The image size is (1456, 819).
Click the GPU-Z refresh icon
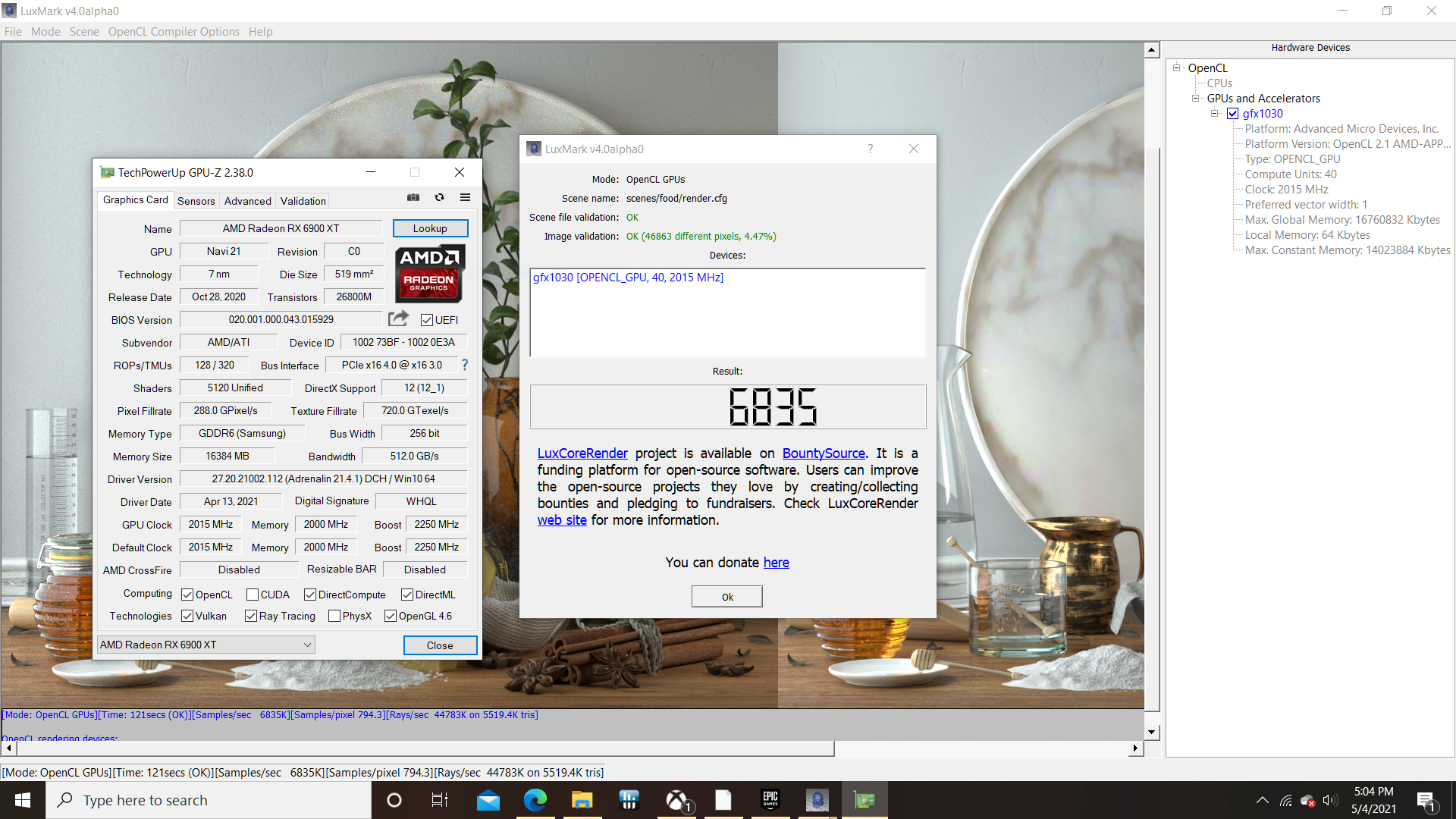click(439, 197)
